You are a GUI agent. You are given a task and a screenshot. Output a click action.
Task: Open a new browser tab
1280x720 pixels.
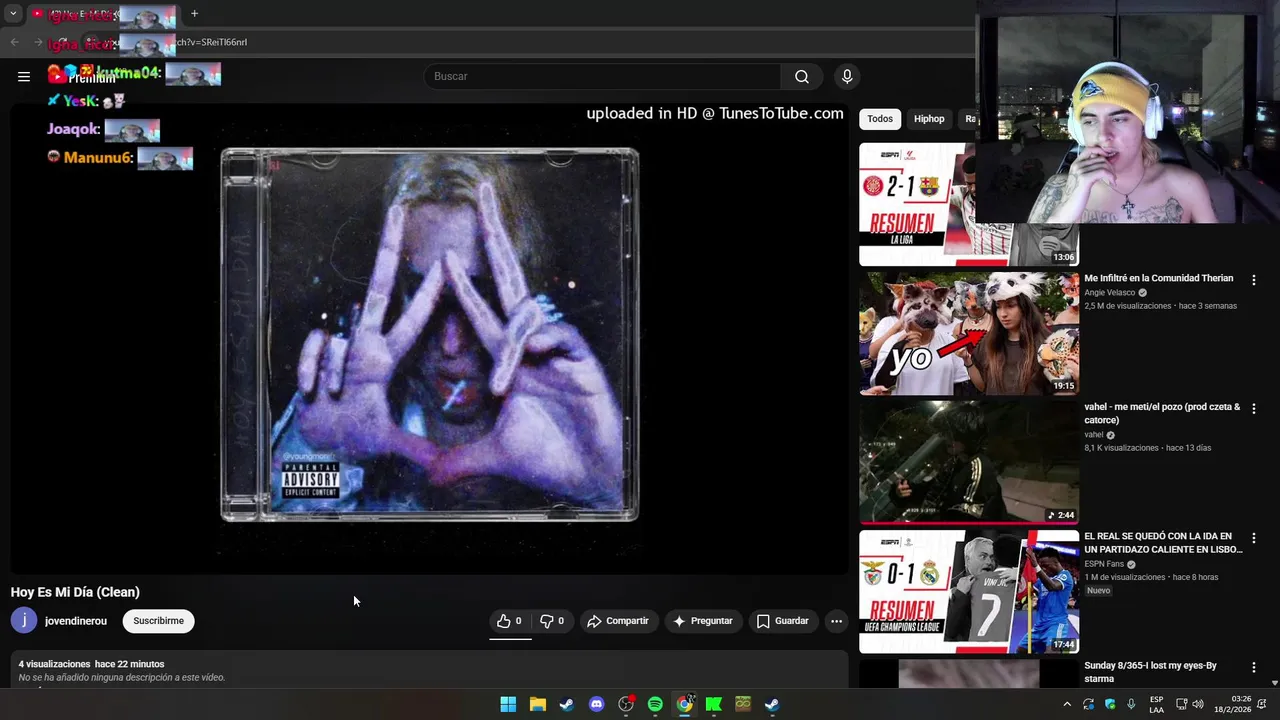tap(194, 14)
